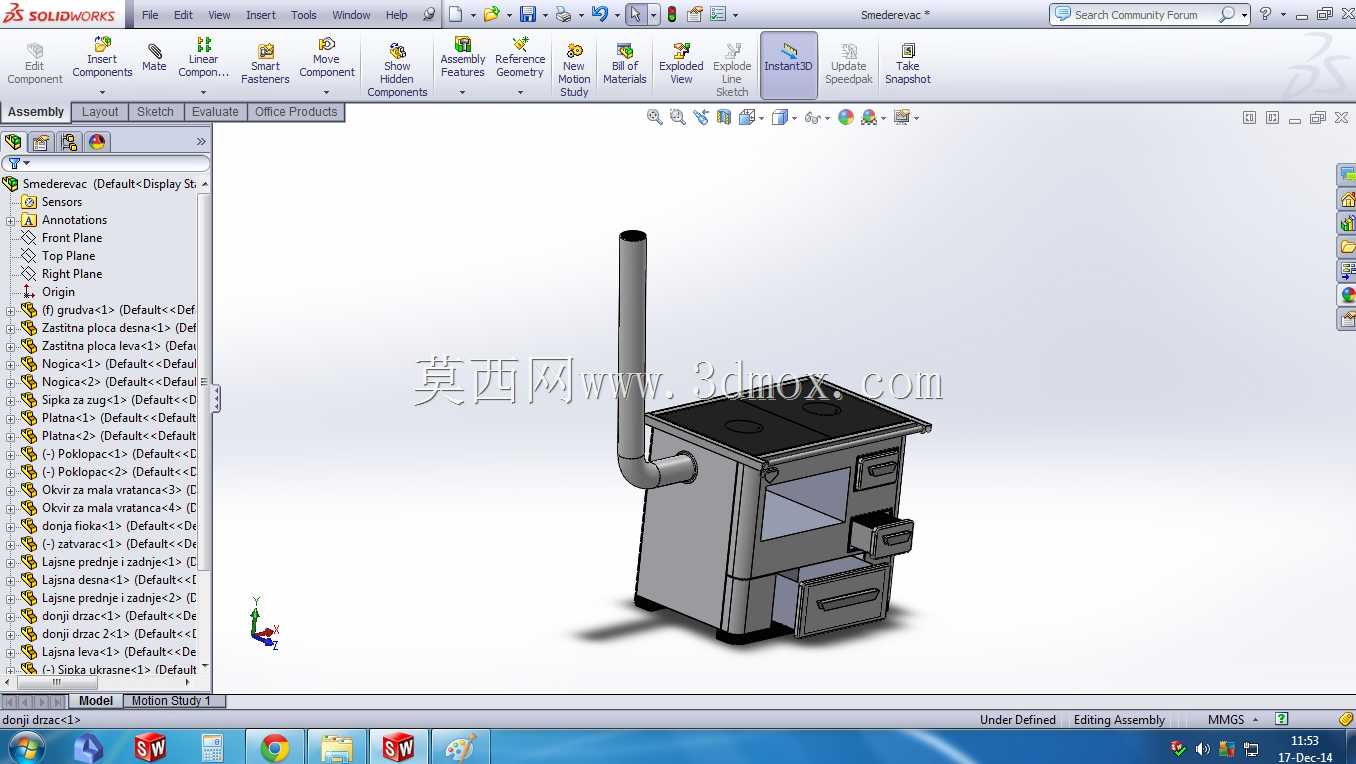
Task: Insert a Bill of Materials
Action: click(625, 64)
